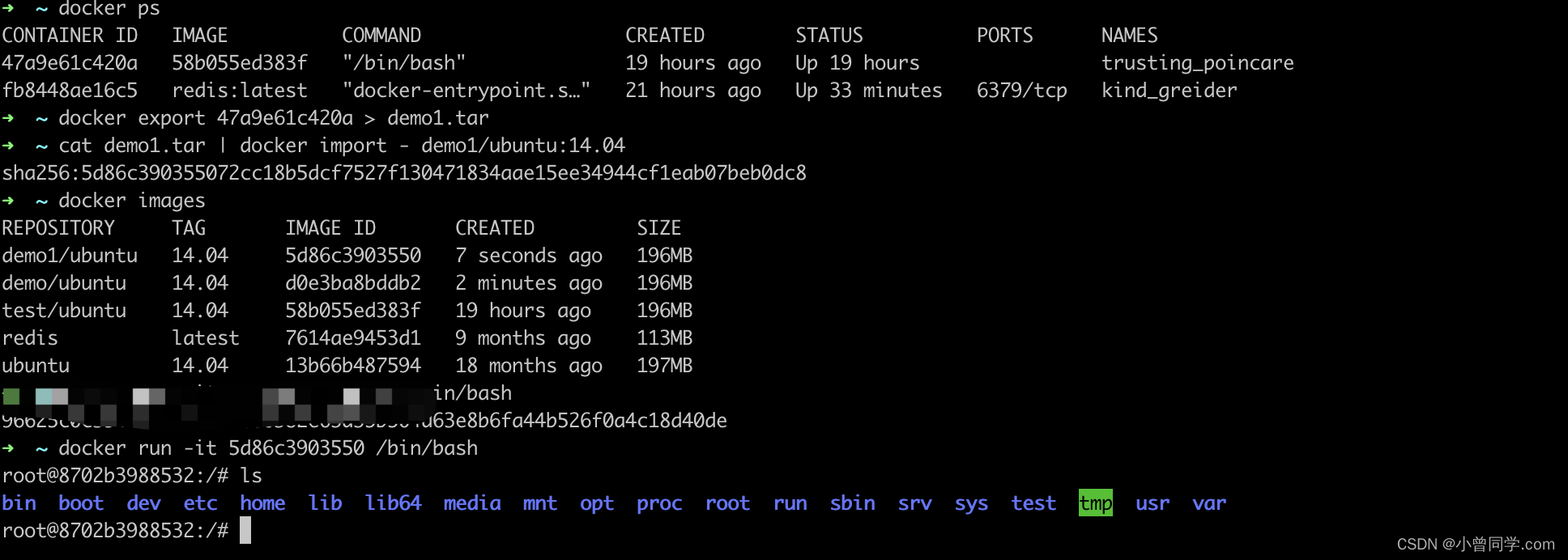Select demo1/ubuntu:14.04 in import command

click(x=523, y=146)
